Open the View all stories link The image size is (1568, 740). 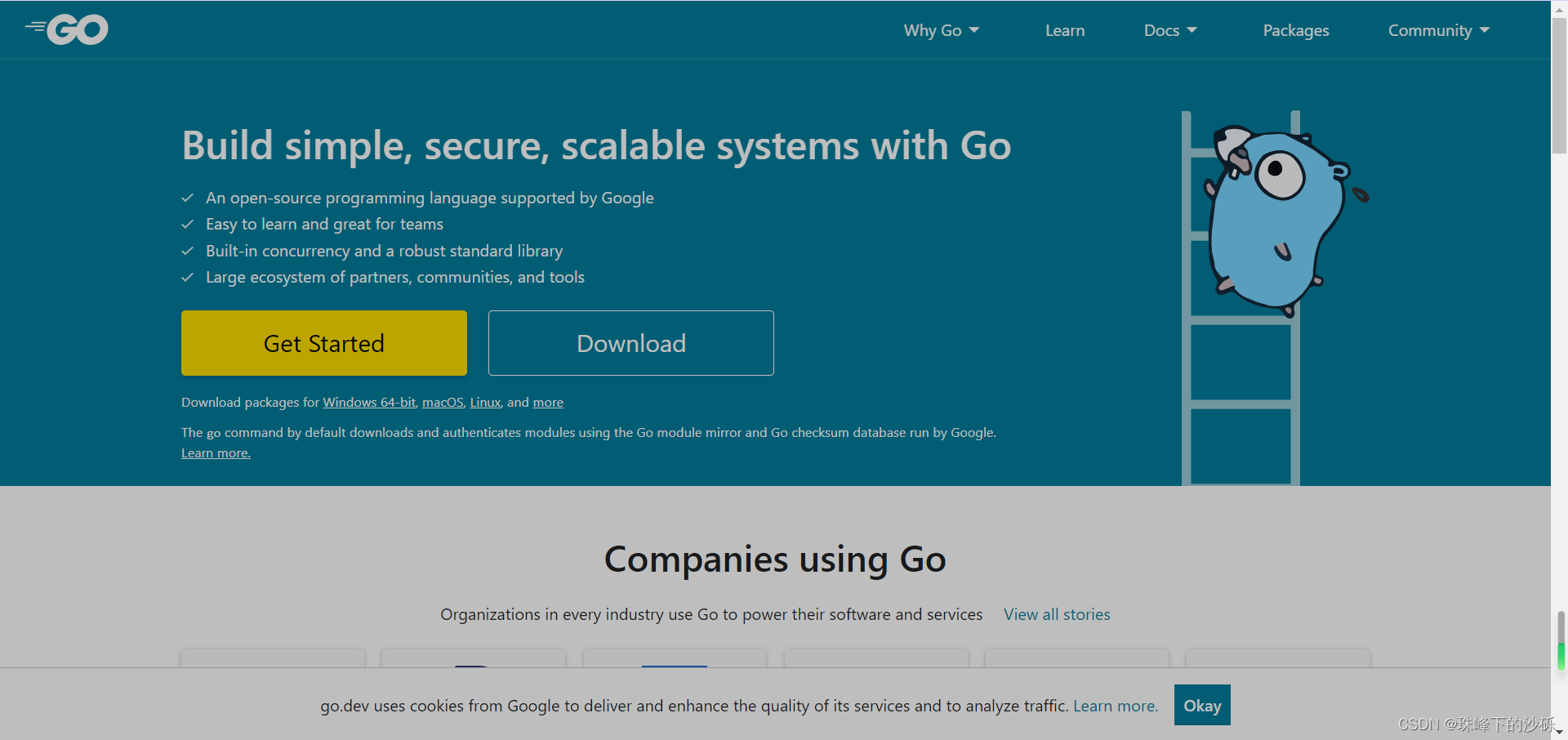(x=1057, y=614)
